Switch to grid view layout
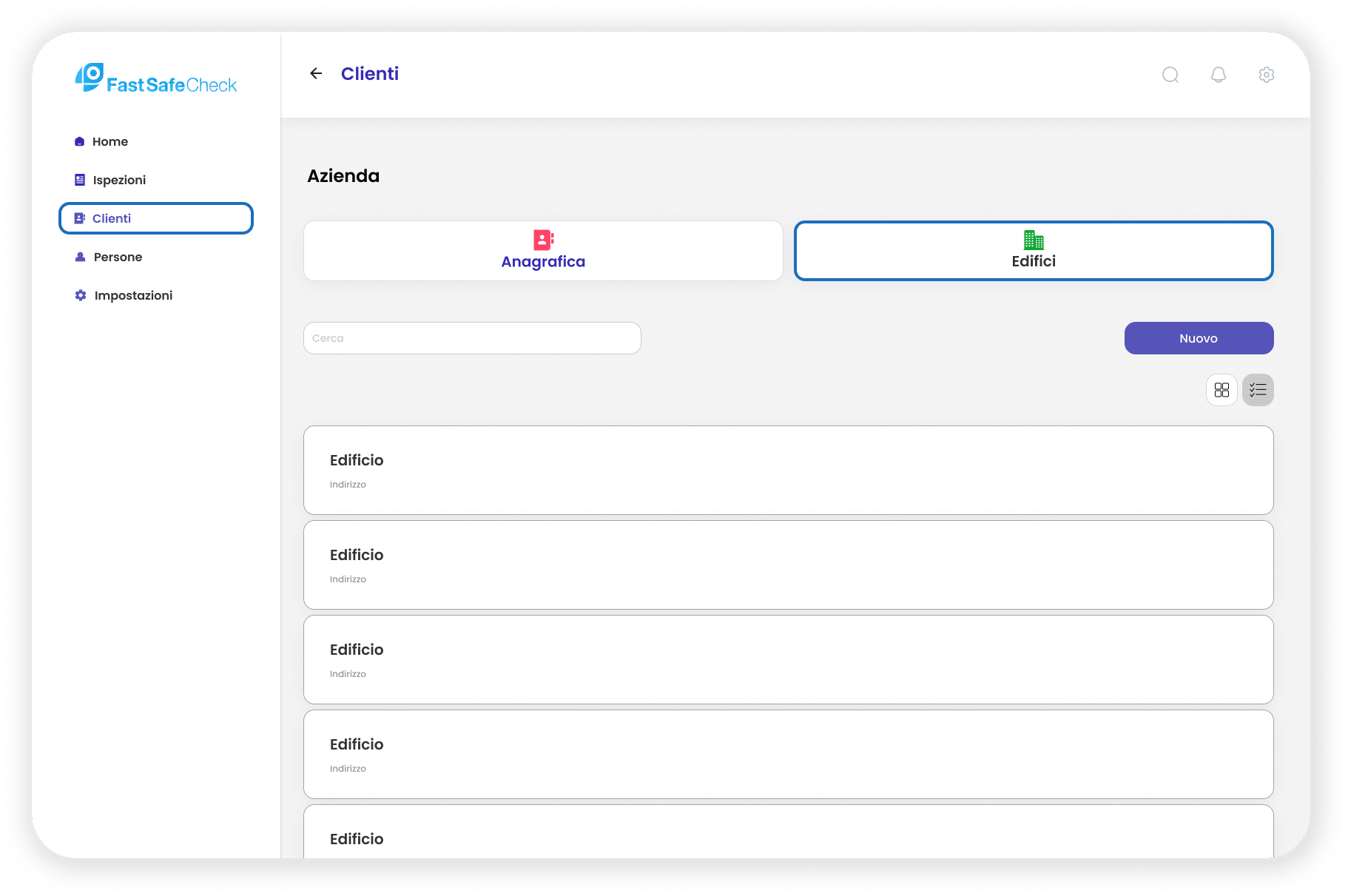The width and height of the screenshot is (1348, 896). pyautogui.click(x=1221, y=390)
